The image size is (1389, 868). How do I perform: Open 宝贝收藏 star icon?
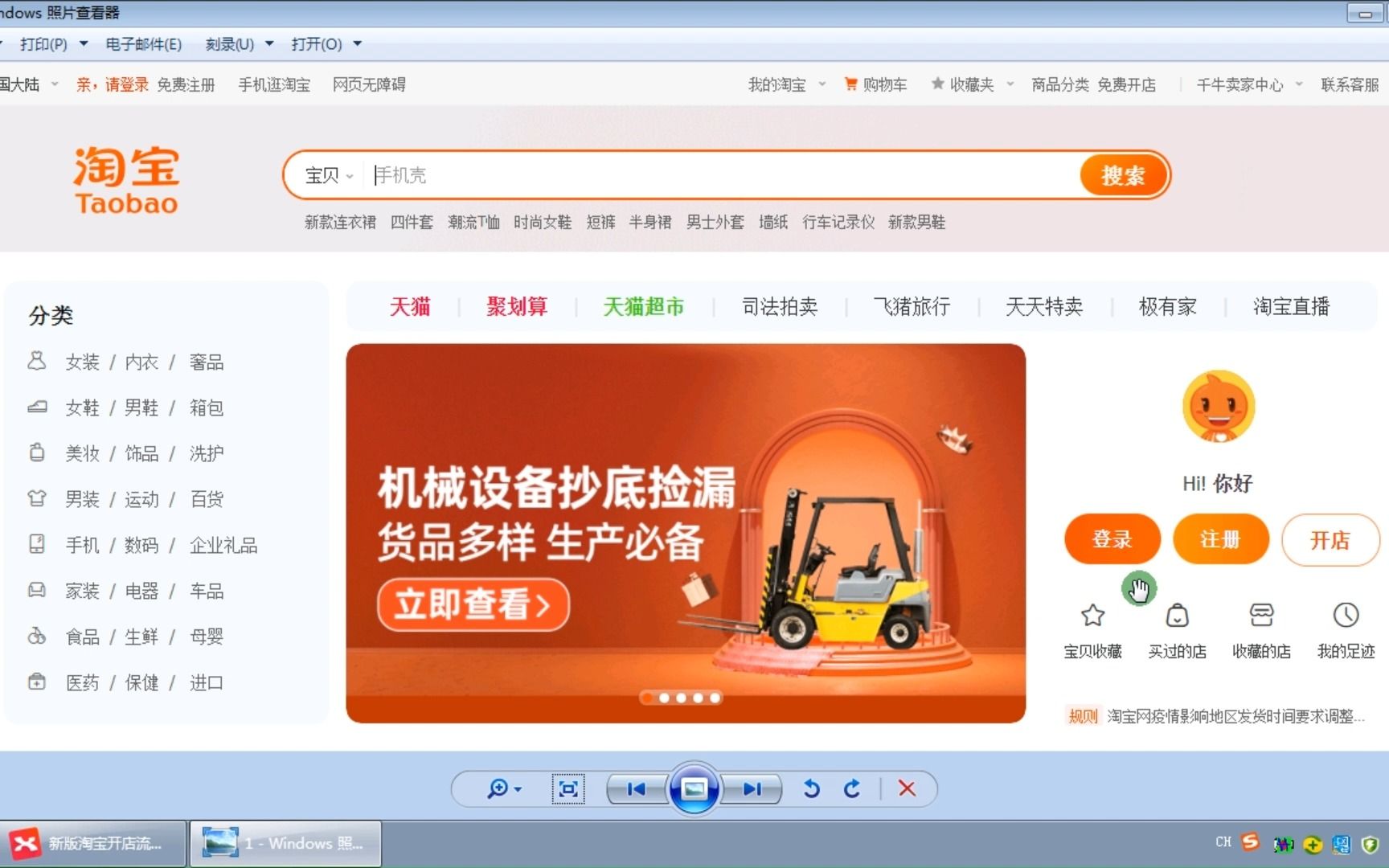pyautogui.click(x=1092, y=616)
